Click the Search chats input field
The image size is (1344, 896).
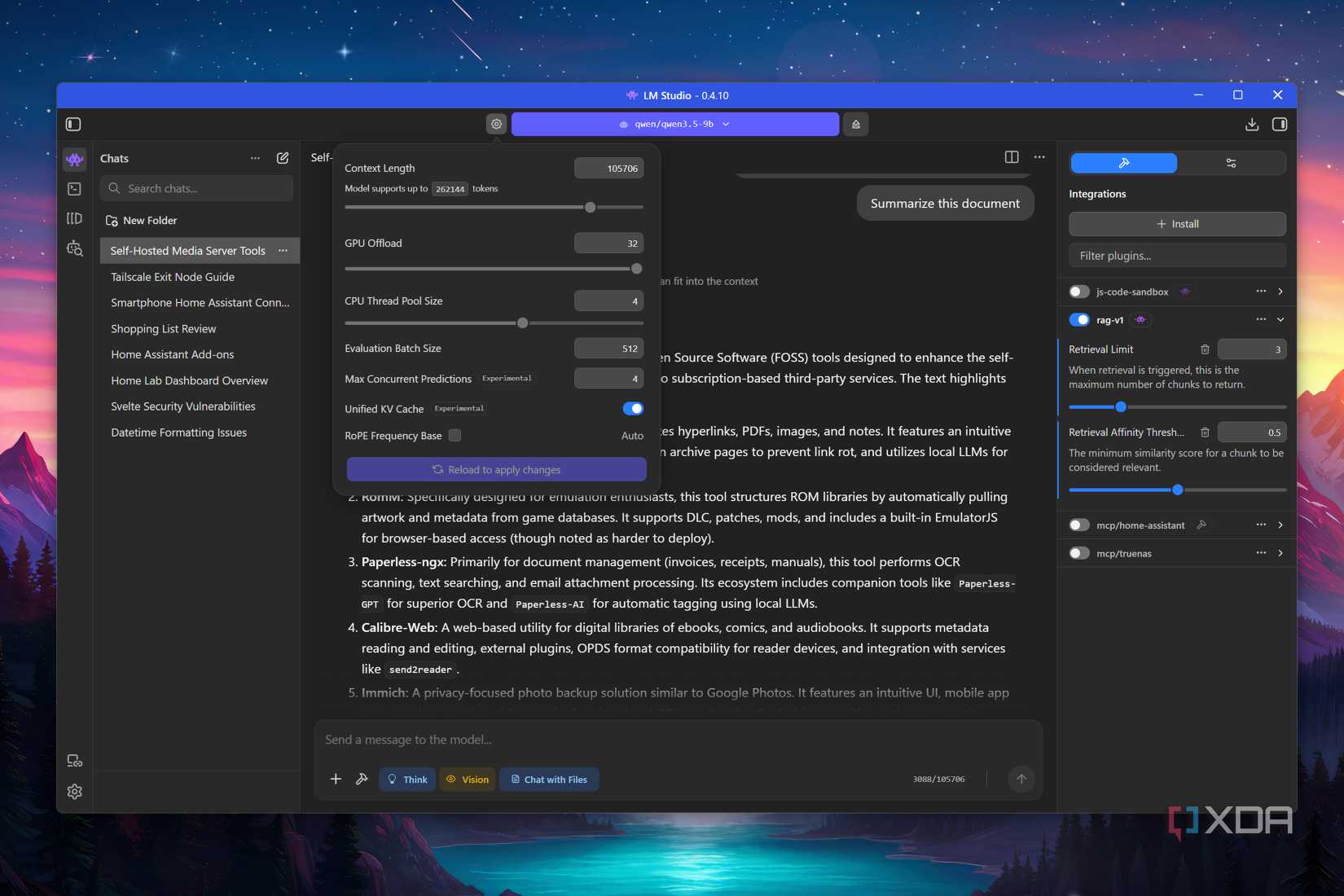204,188
